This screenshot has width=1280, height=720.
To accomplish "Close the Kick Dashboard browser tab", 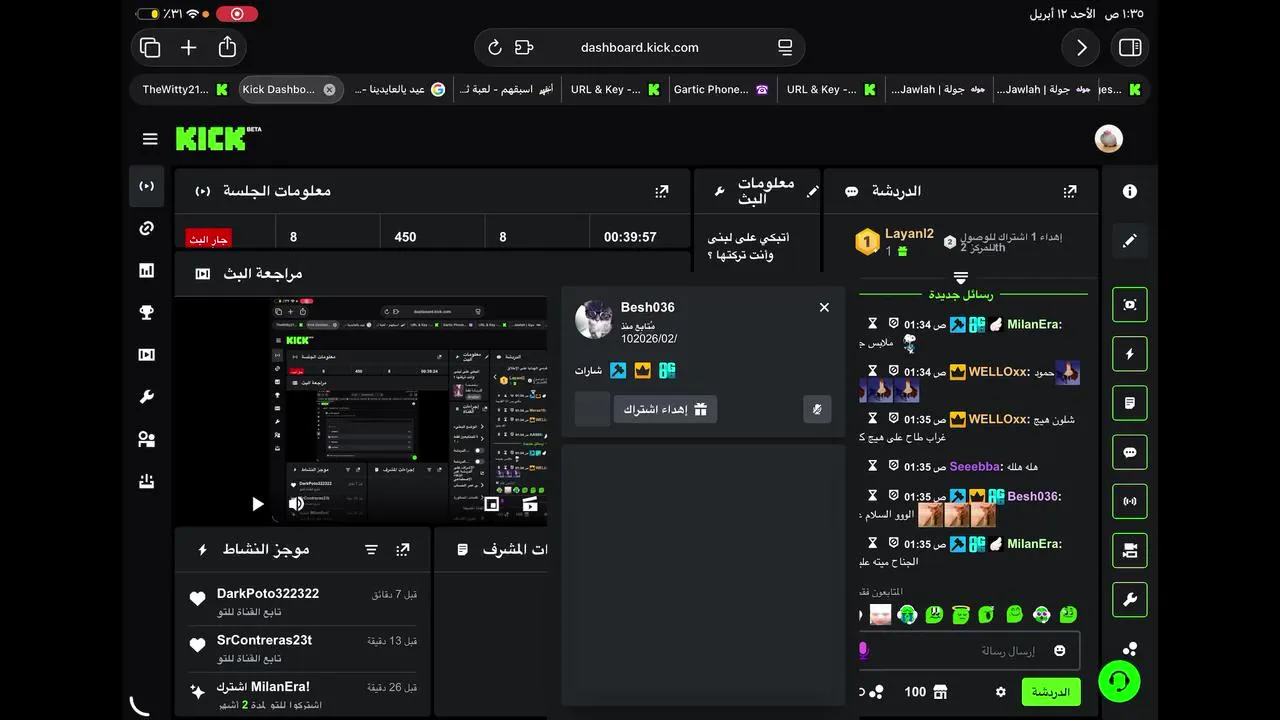I will (x=329, y=89).
